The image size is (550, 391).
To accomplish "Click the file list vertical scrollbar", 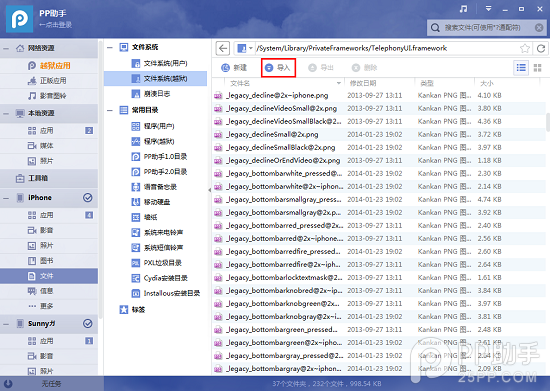I will coord(548,122).
